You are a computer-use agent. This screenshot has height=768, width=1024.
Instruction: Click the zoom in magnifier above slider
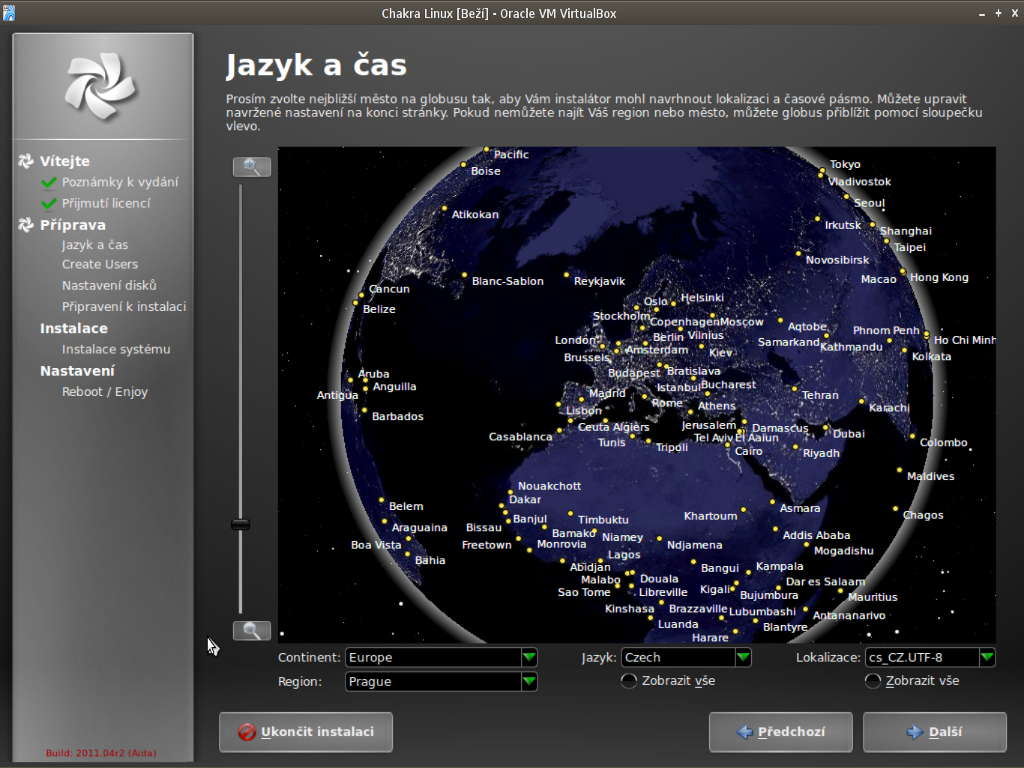click(x=252, y=167)
